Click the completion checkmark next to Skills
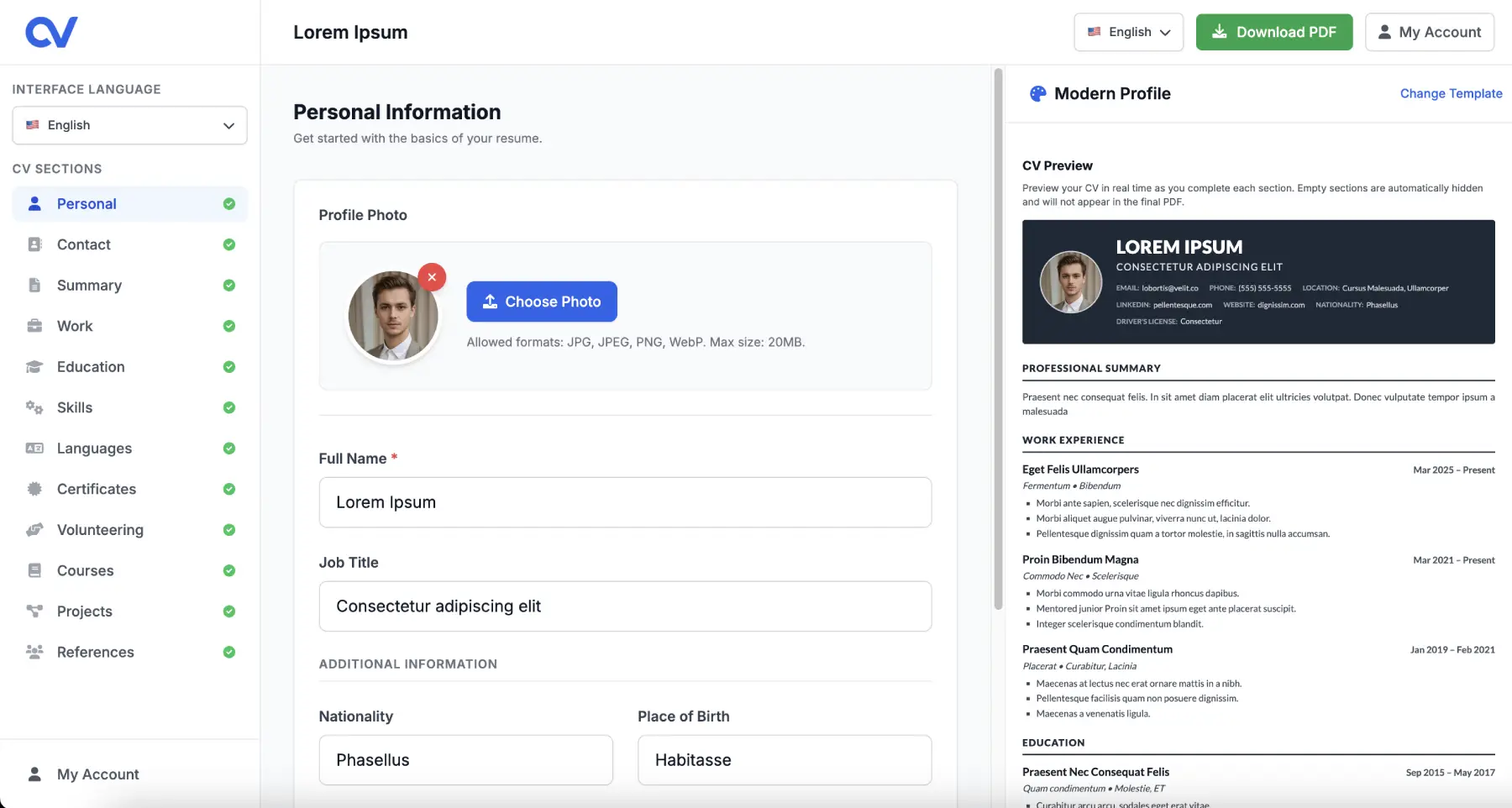The width and height of the screenshot is (1512, 808). pos(229,407)
